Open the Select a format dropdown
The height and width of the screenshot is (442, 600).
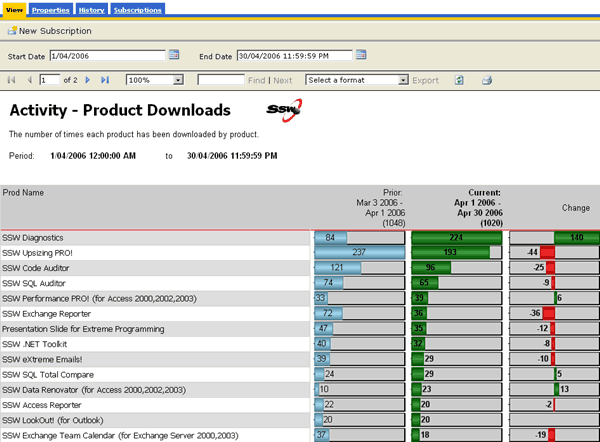(x=403, y=79)
